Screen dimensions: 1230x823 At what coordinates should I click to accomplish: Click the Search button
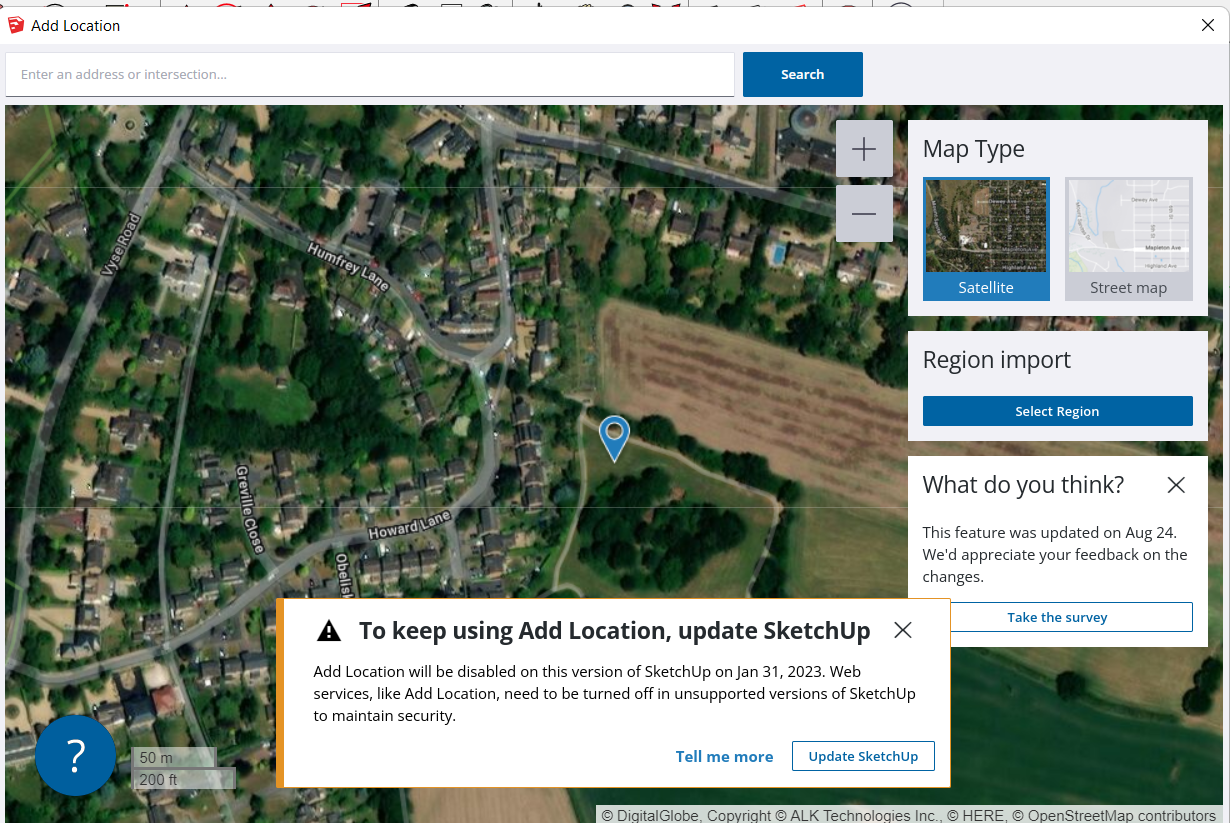click(802, 74)
